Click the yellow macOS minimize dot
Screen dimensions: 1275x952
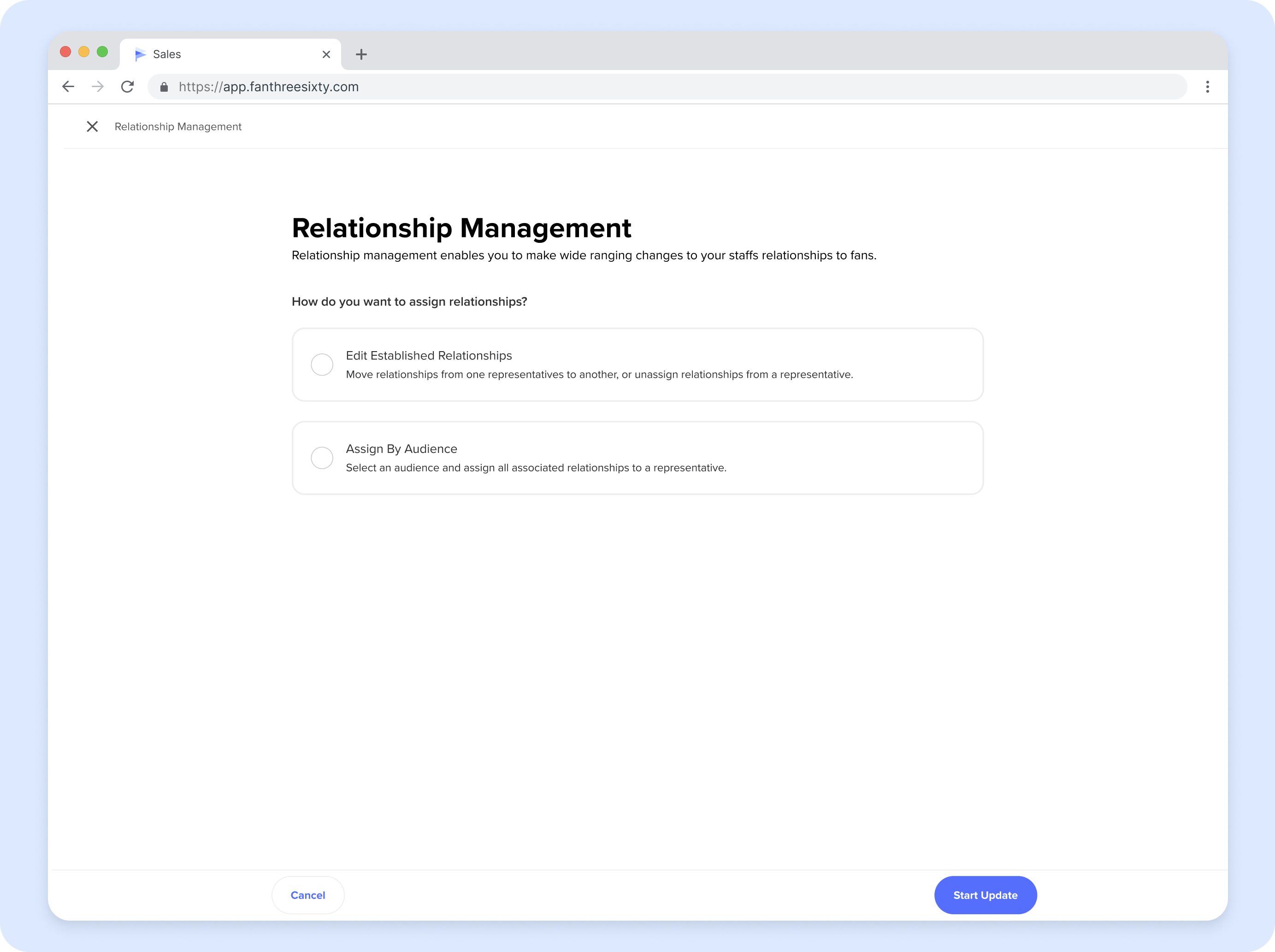(x=84, y=52)
